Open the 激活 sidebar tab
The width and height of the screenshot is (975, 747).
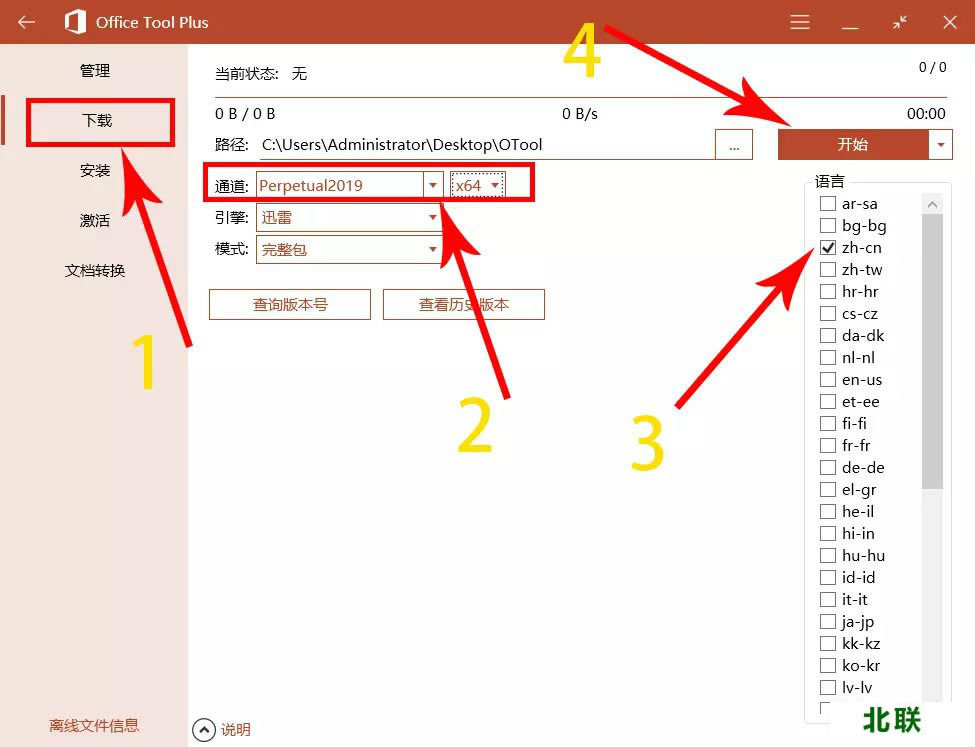click(x=95, y=220)
